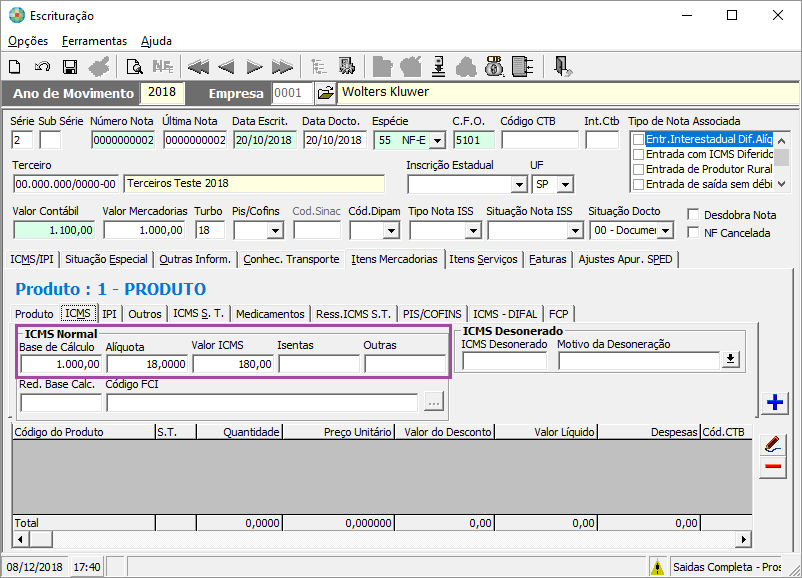Click the document with arrows toolbar icon

coord(523,66)
